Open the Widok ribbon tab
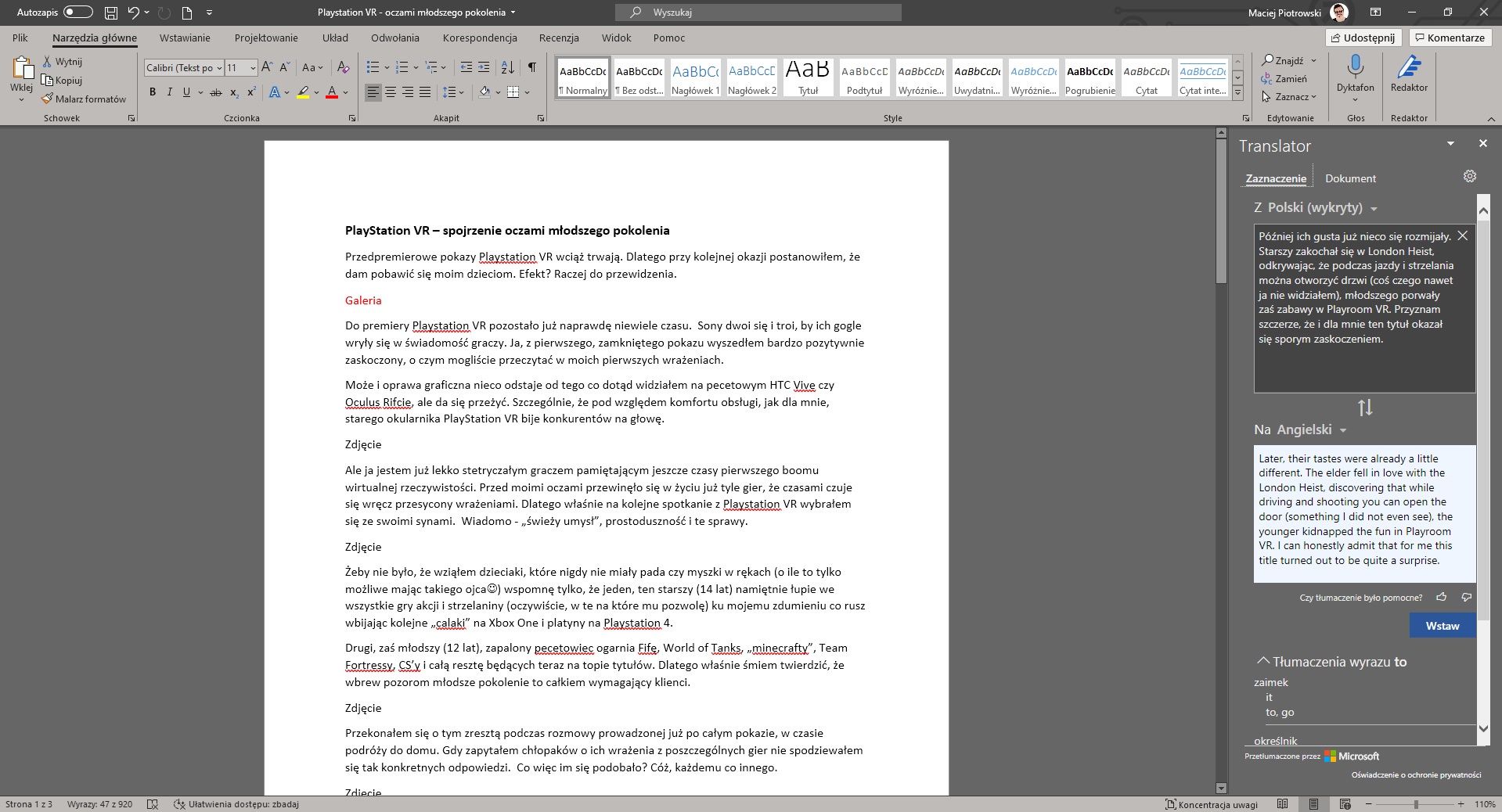Screen dimensions: 1502x812 [617, 38]
